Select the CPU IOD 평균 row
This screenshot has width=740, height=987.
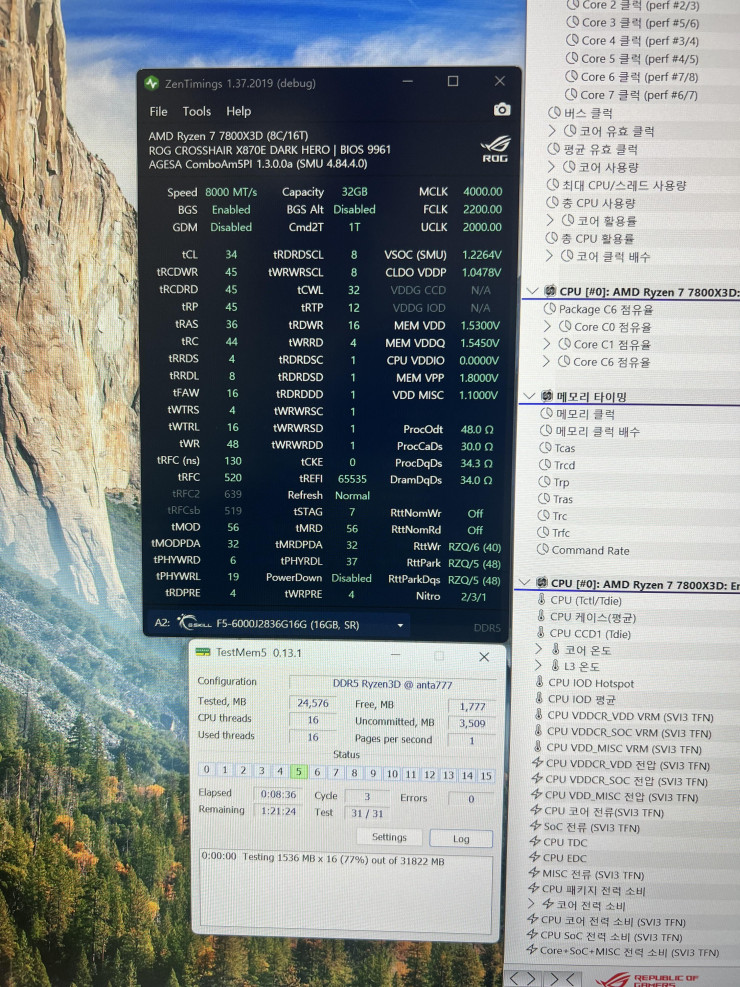575,699
